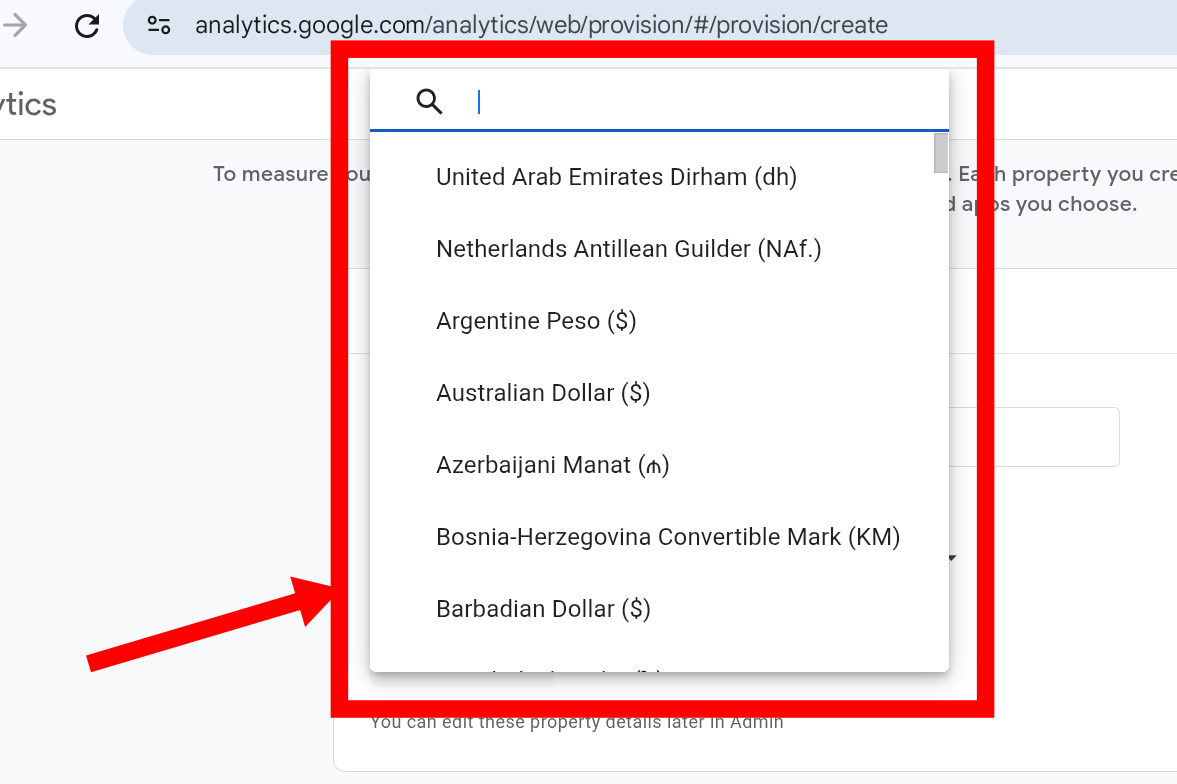This screenshot has width=1177, height=784.
Task: Select United Arab Emirates Dirham (dh)
Action: pyautogui.click(x=616, y=177)
